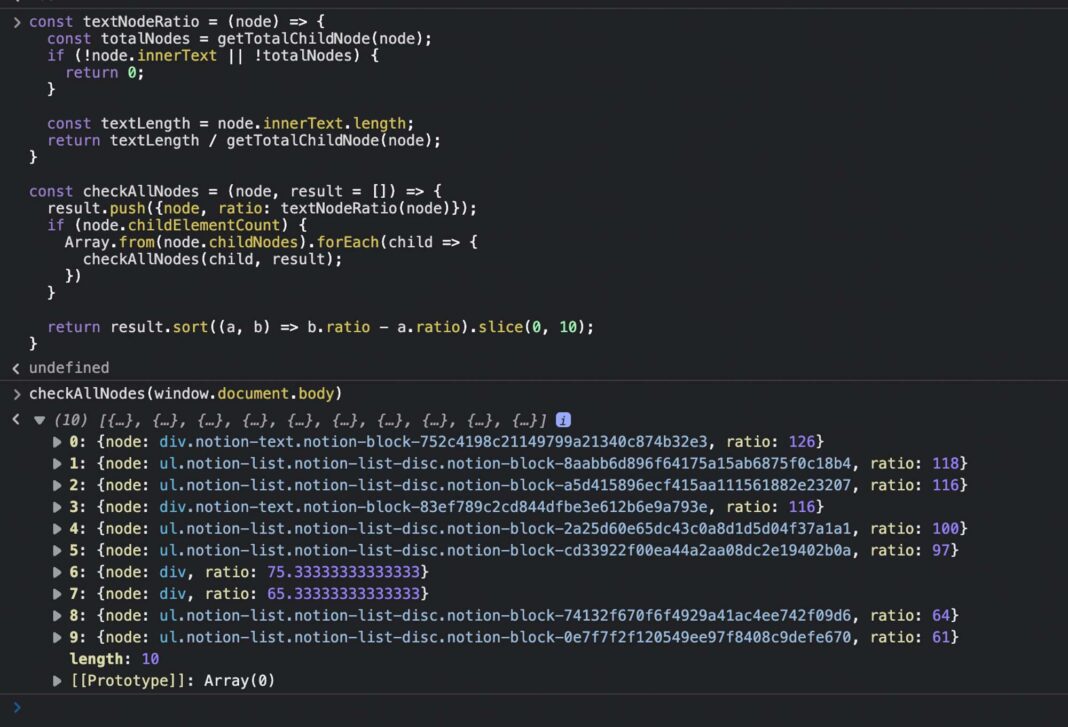This screenshot has height=727, width=1068.
Task: Expand item 5 with ratio 97
Action: (57, 550)
